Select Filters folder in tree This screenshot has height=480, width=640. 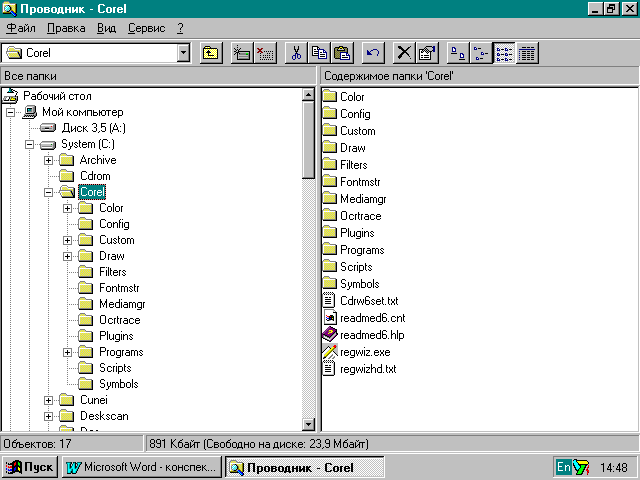[x=113, y=272]
